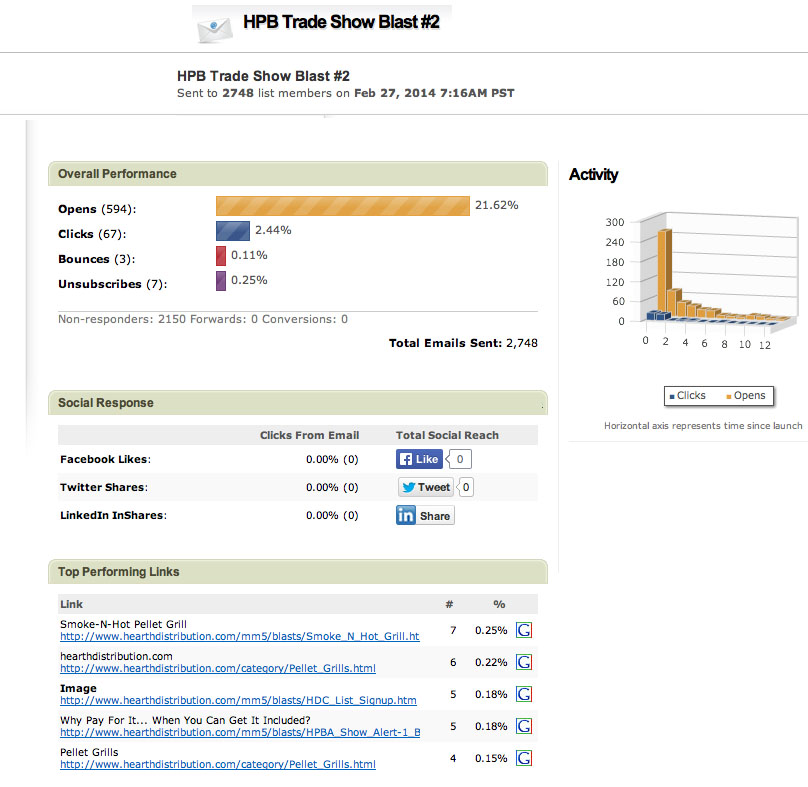Open the Smoke_N_Hot_Grill blast link
Viewport: 808px width, 787px height.
[239, 636]
